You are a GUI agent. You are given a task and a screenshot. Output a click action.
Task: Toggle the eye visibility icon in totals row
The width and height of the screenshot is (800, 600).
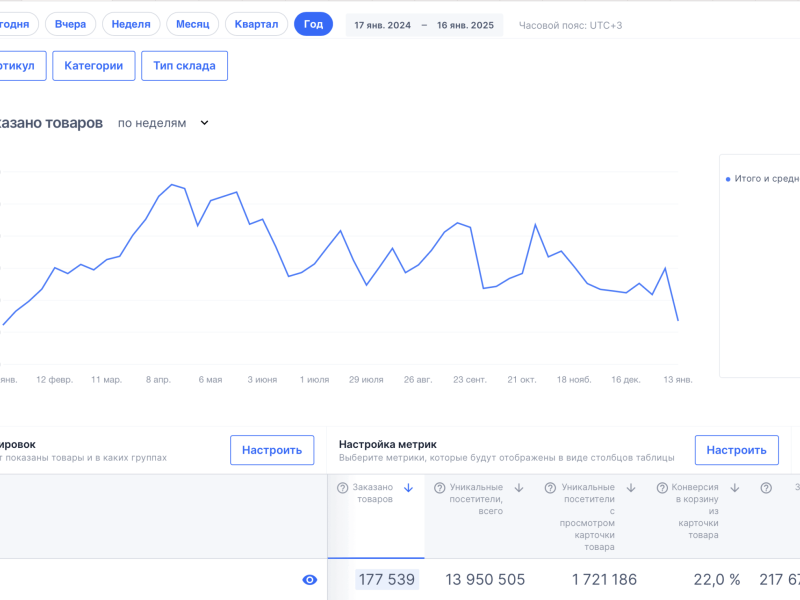tap(310, 580)
